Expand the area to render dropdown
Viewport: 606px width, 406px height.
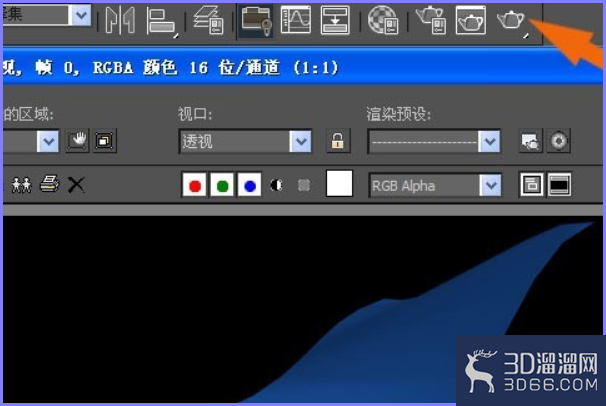48,141
